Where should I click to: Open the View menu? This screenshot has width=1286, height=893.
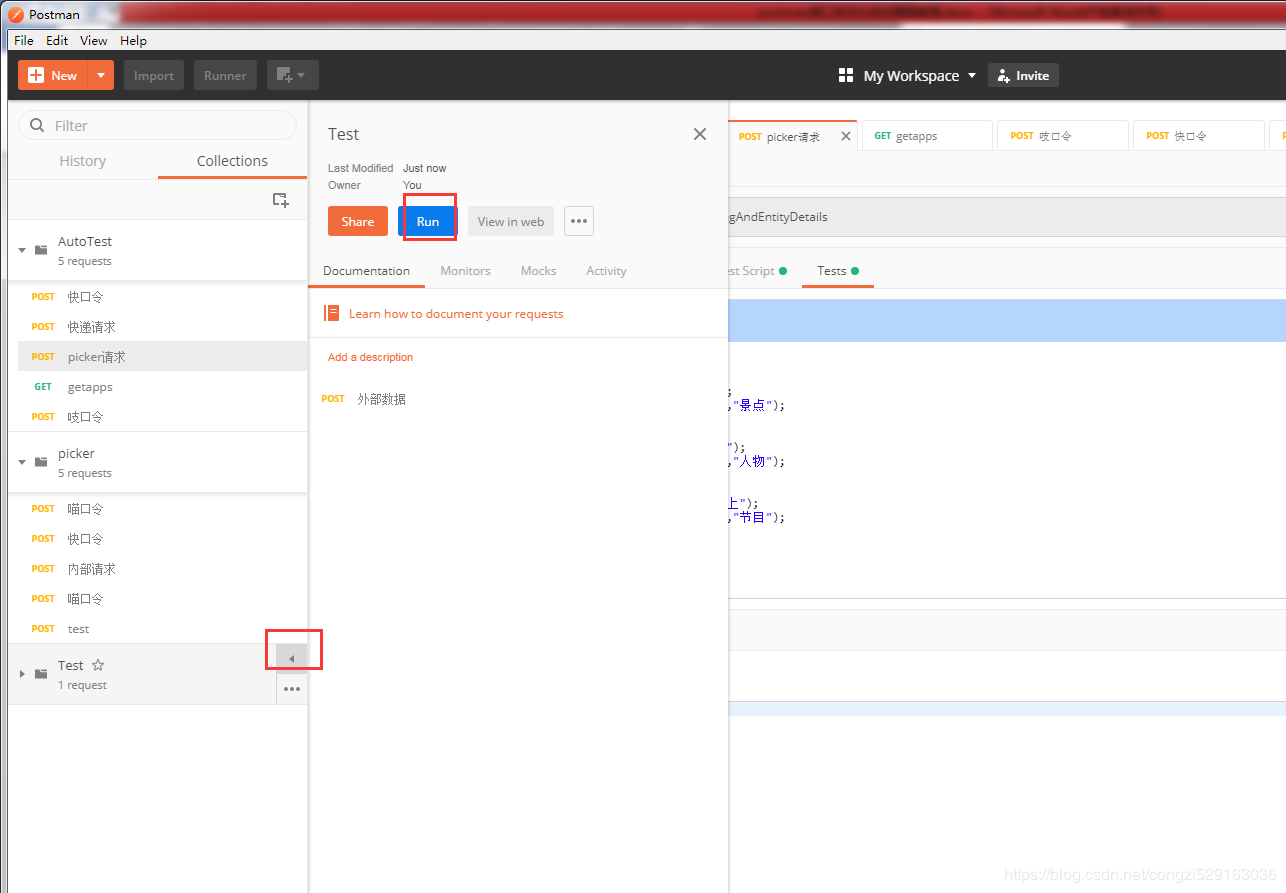(x=94, y=41)
